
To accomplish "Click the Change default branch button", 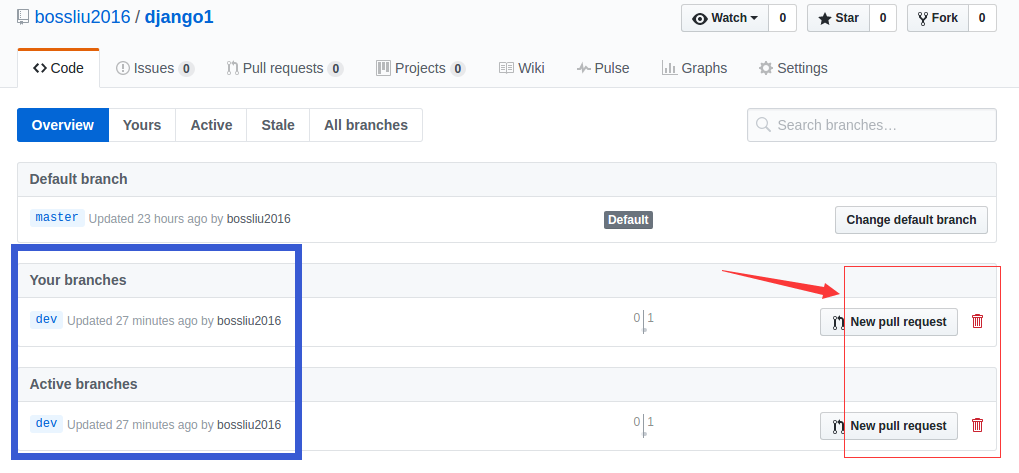I will [911, 220].
